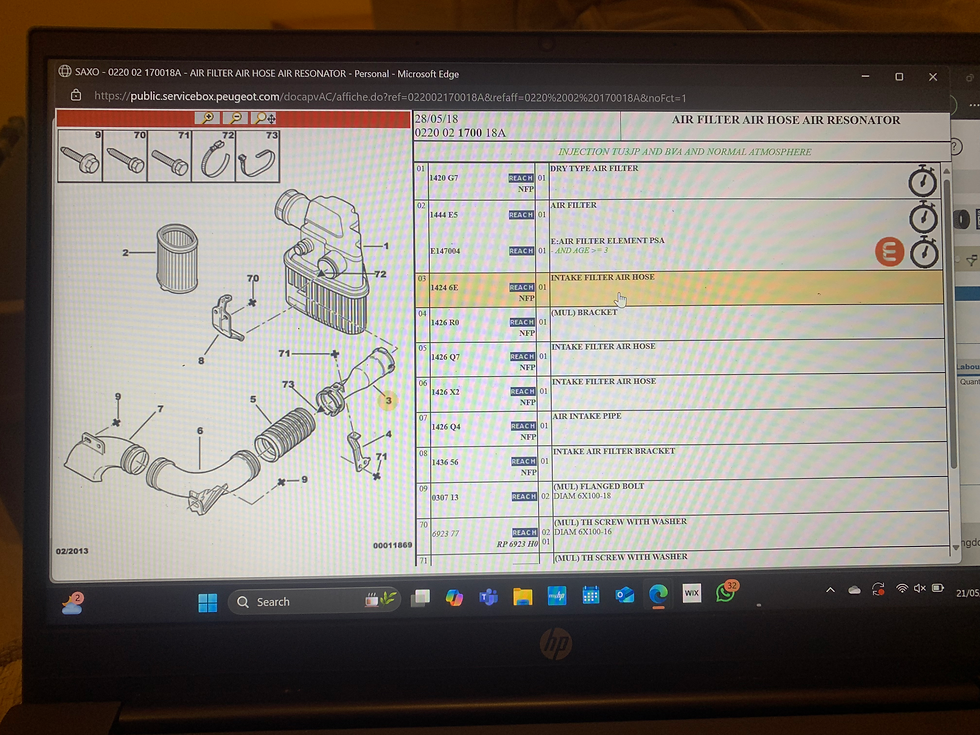Viewport: 980px width, 735px height.
Task: Click REACH badge for part 1426 Q4
Action: click(523, 426)
